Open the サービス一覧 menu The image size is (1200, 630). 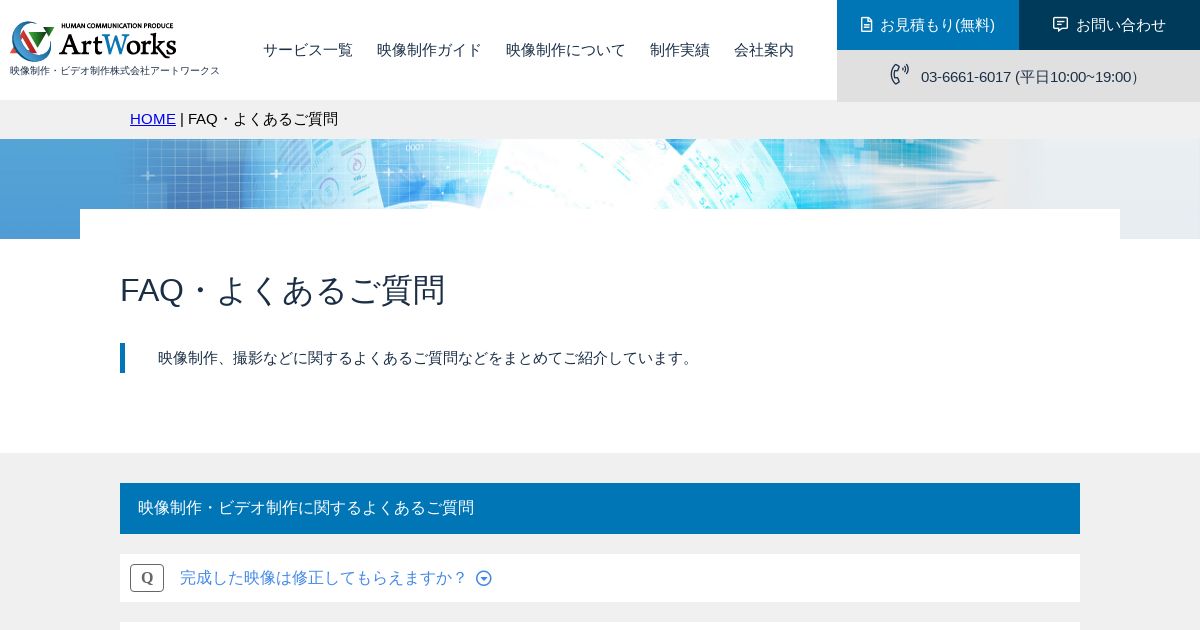308,50
